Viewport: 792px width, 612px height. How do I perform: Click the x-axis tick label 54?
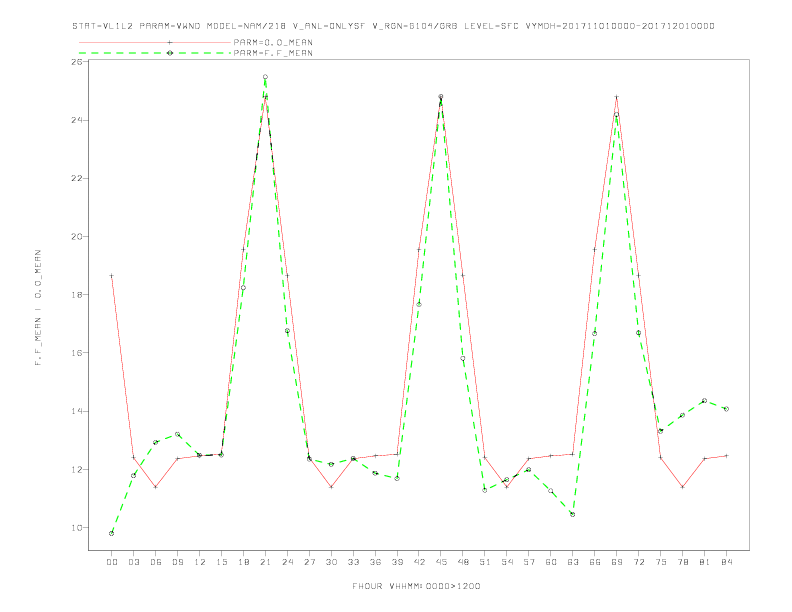pyautogui.click(x=507, y=562)
